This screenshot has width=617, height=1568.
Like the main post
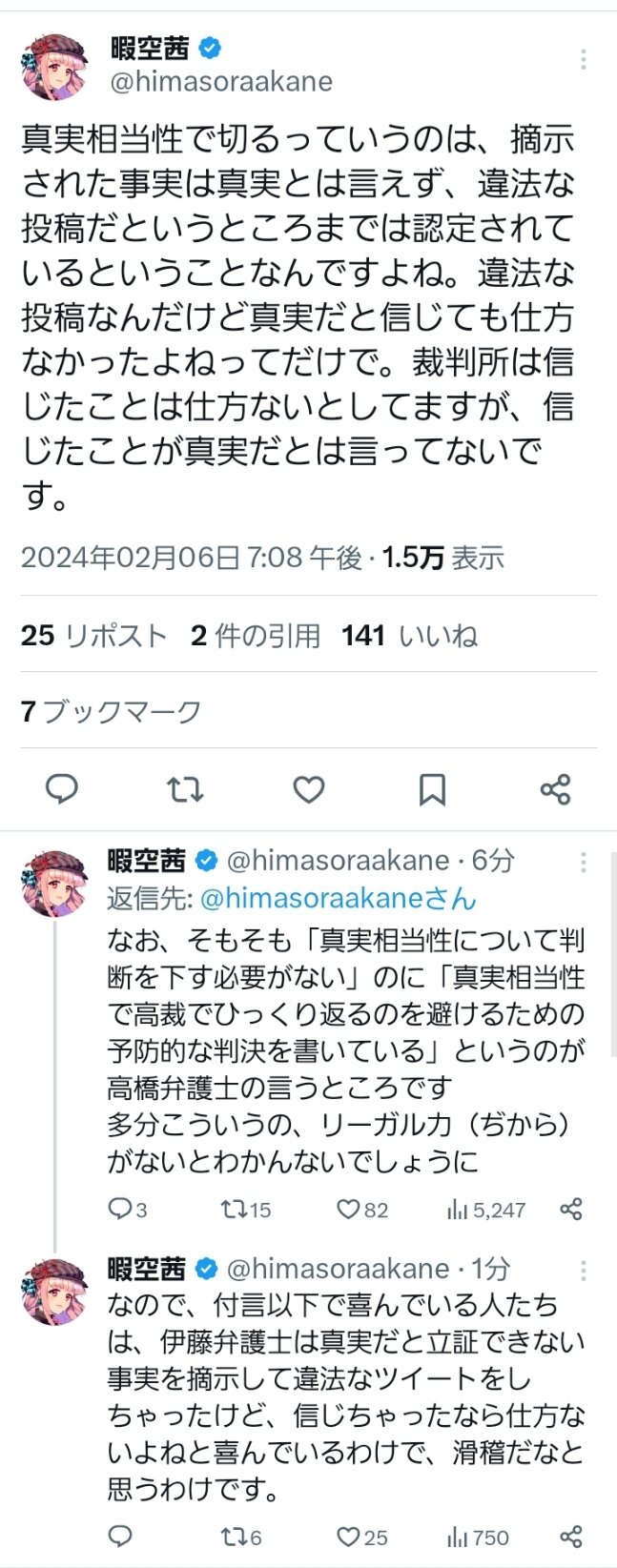pyautogui.click(x=308, y=789)
